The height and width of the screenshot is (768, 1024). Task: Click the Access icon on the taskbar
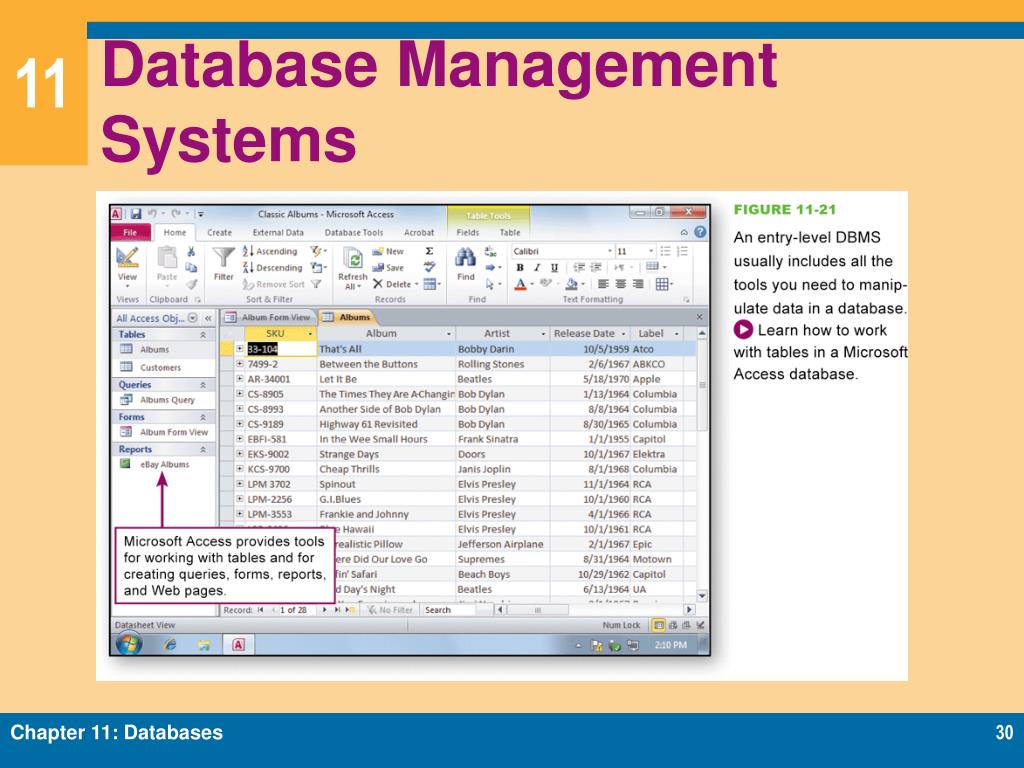(238, 645)
